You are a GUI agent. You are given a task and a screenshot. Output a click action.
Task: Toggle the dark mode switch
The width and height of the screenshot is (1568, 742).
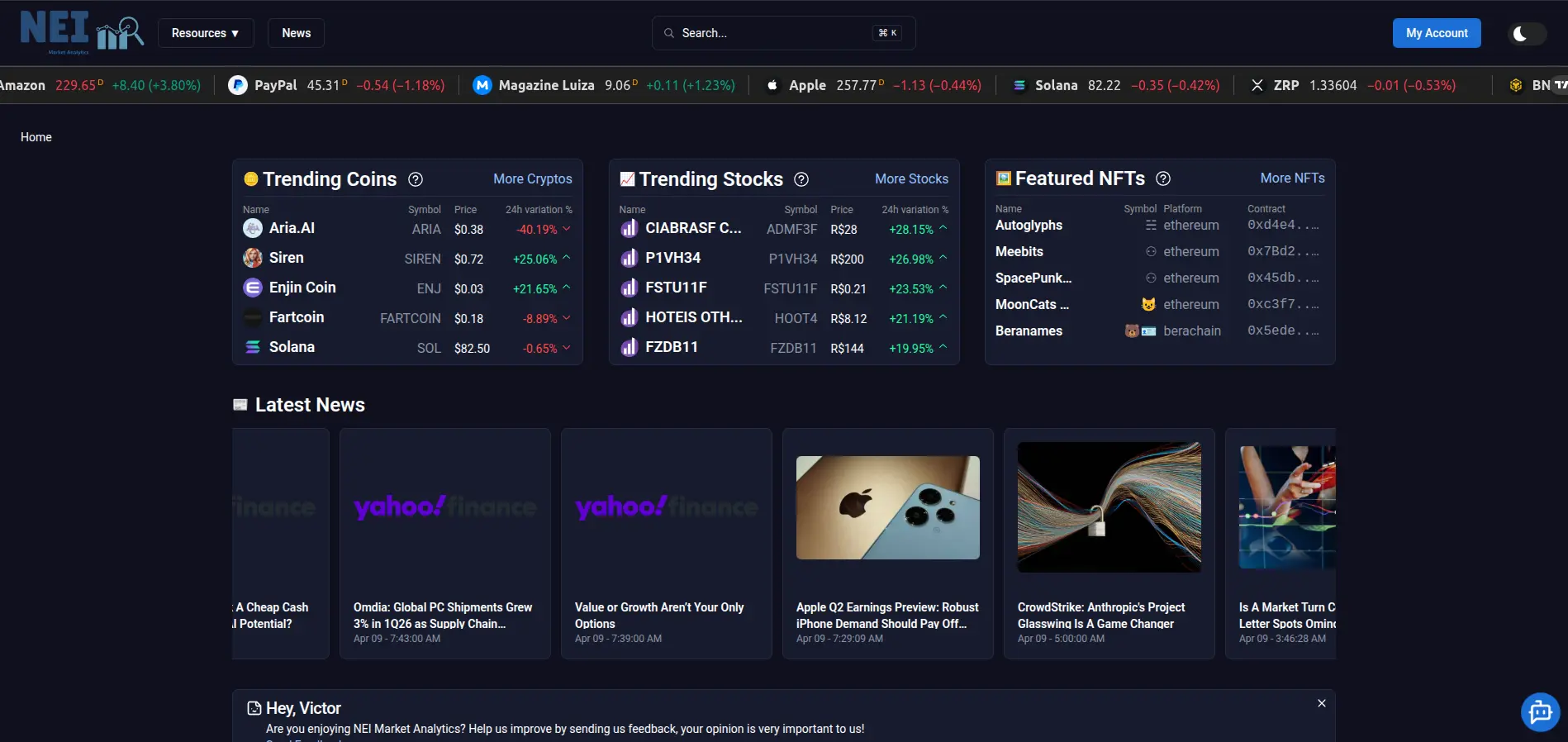pyautogui.click(x=1527, y=33)
